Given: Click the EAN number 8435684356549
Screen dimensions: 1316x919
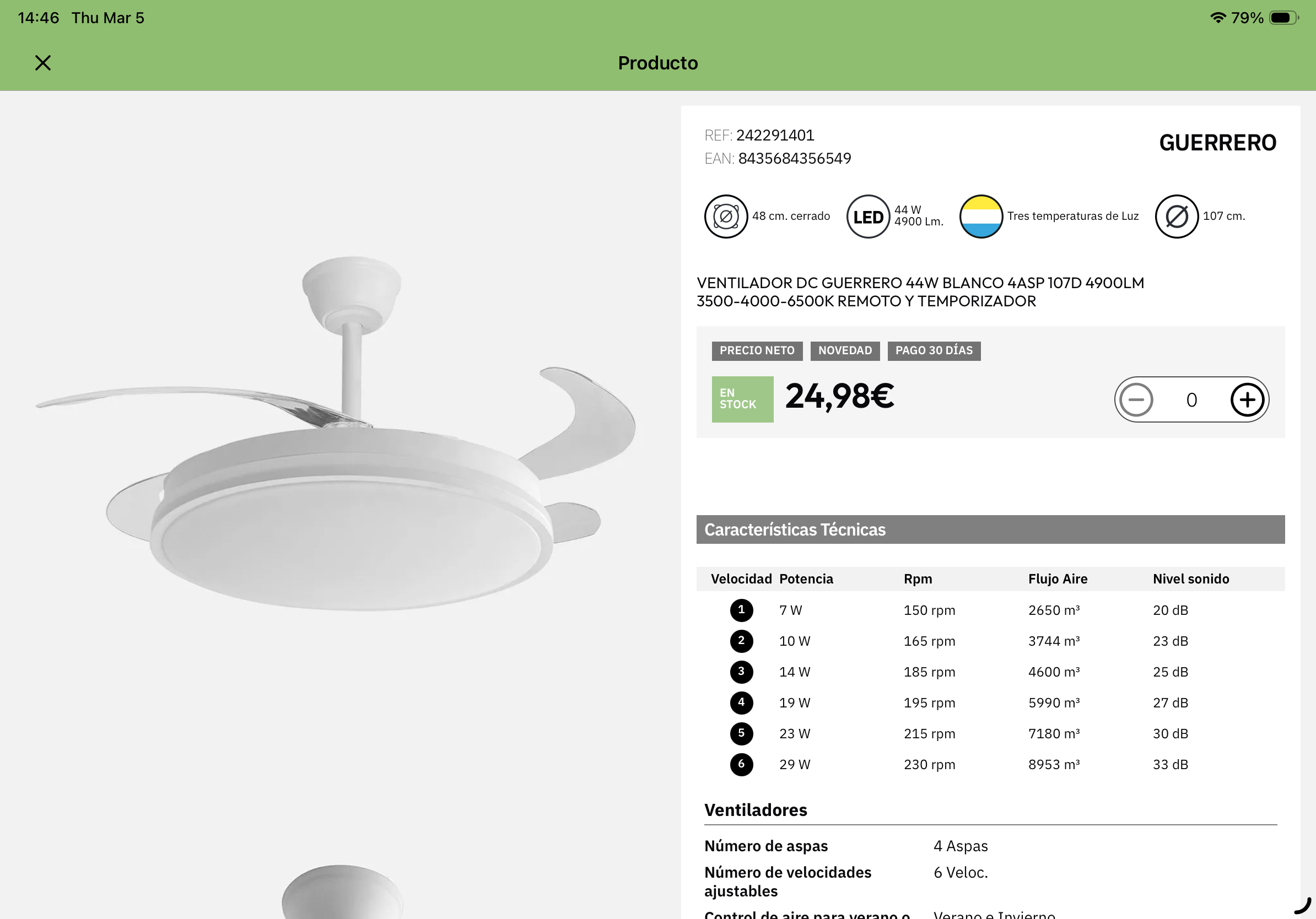Looking at the screenshot, I should (795, 158).
